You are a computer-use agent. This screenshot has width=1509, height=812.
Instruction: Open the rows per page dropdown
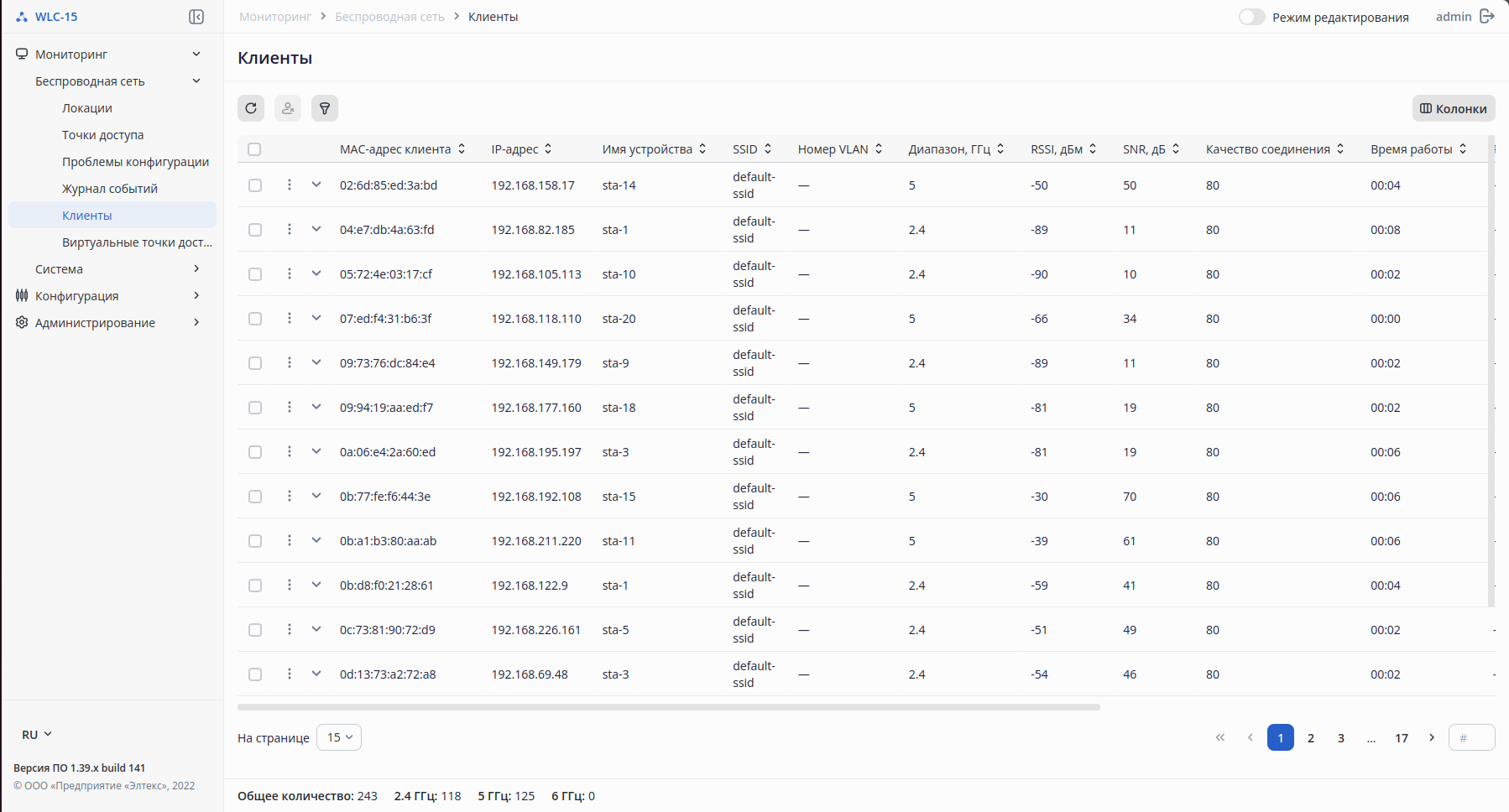click(339, 737)
